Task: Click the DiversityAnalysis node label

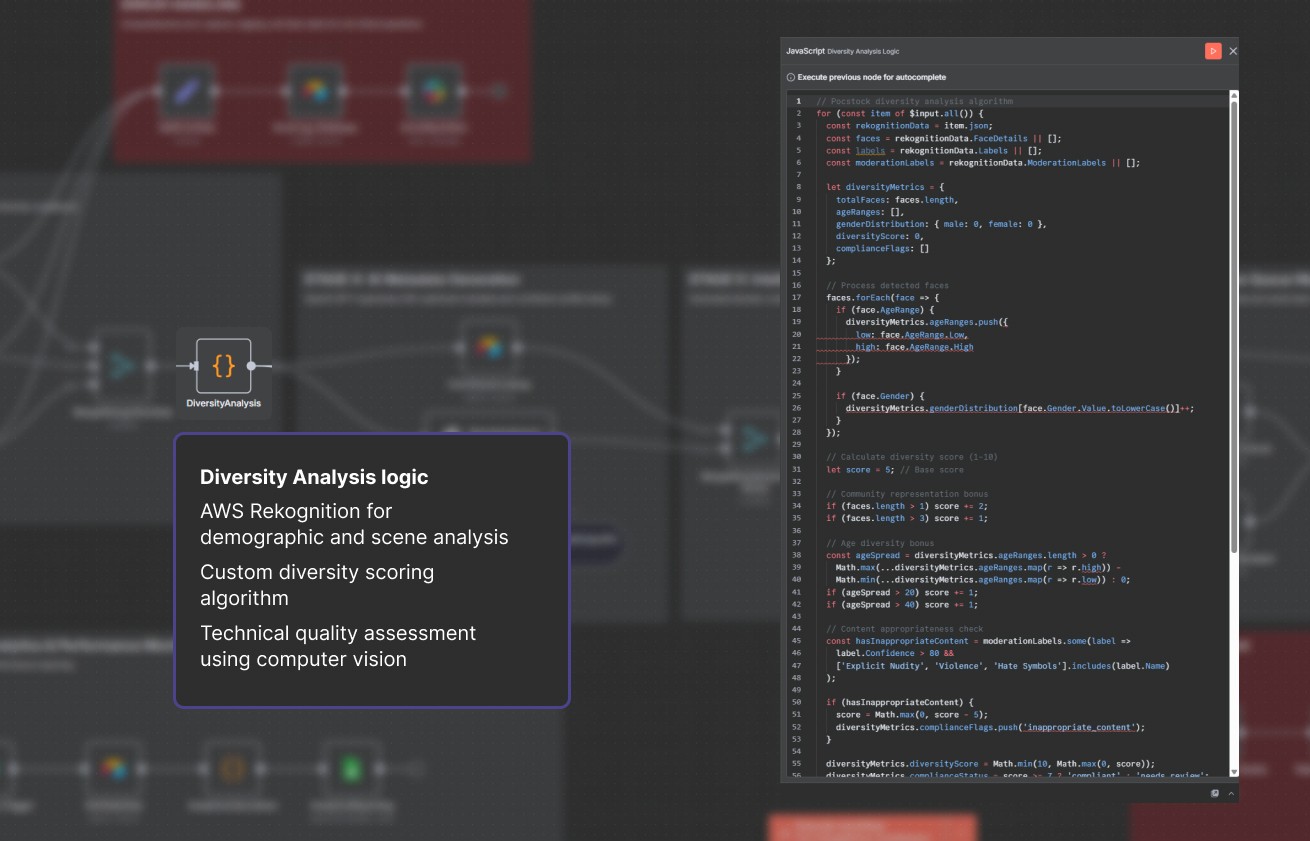Action: 224,403
